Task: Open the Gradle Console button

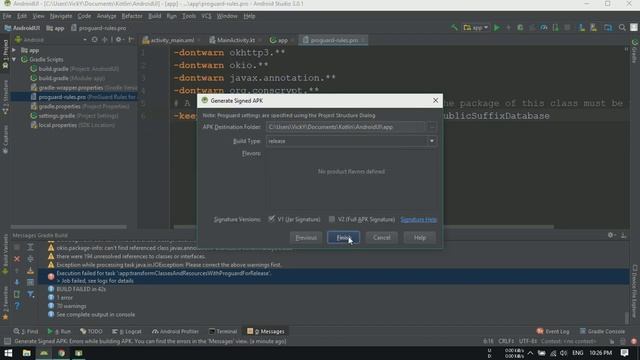Action: coord(602,331)
